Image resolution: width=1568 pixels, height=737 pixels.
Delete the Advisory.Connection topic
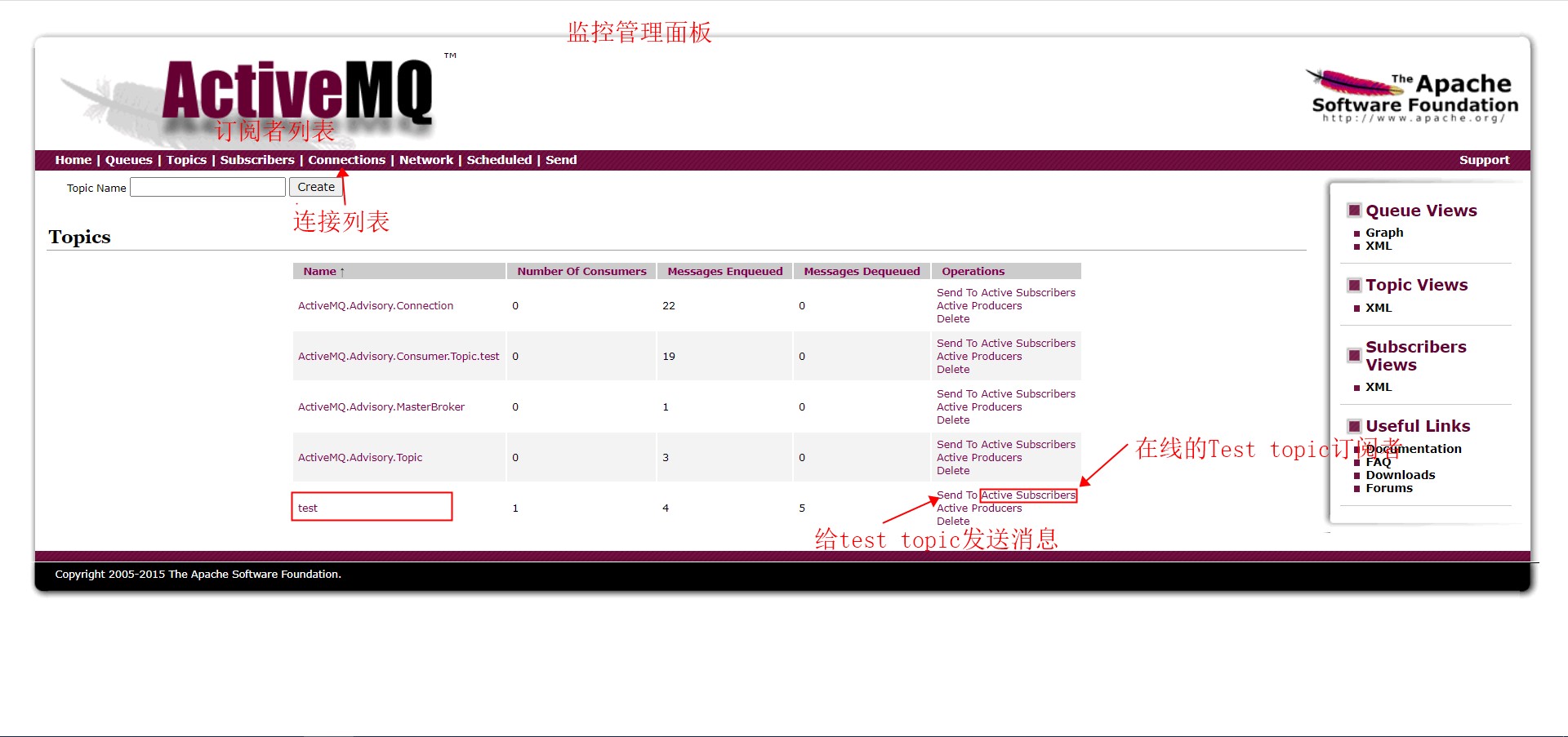[x=953, y=318]
